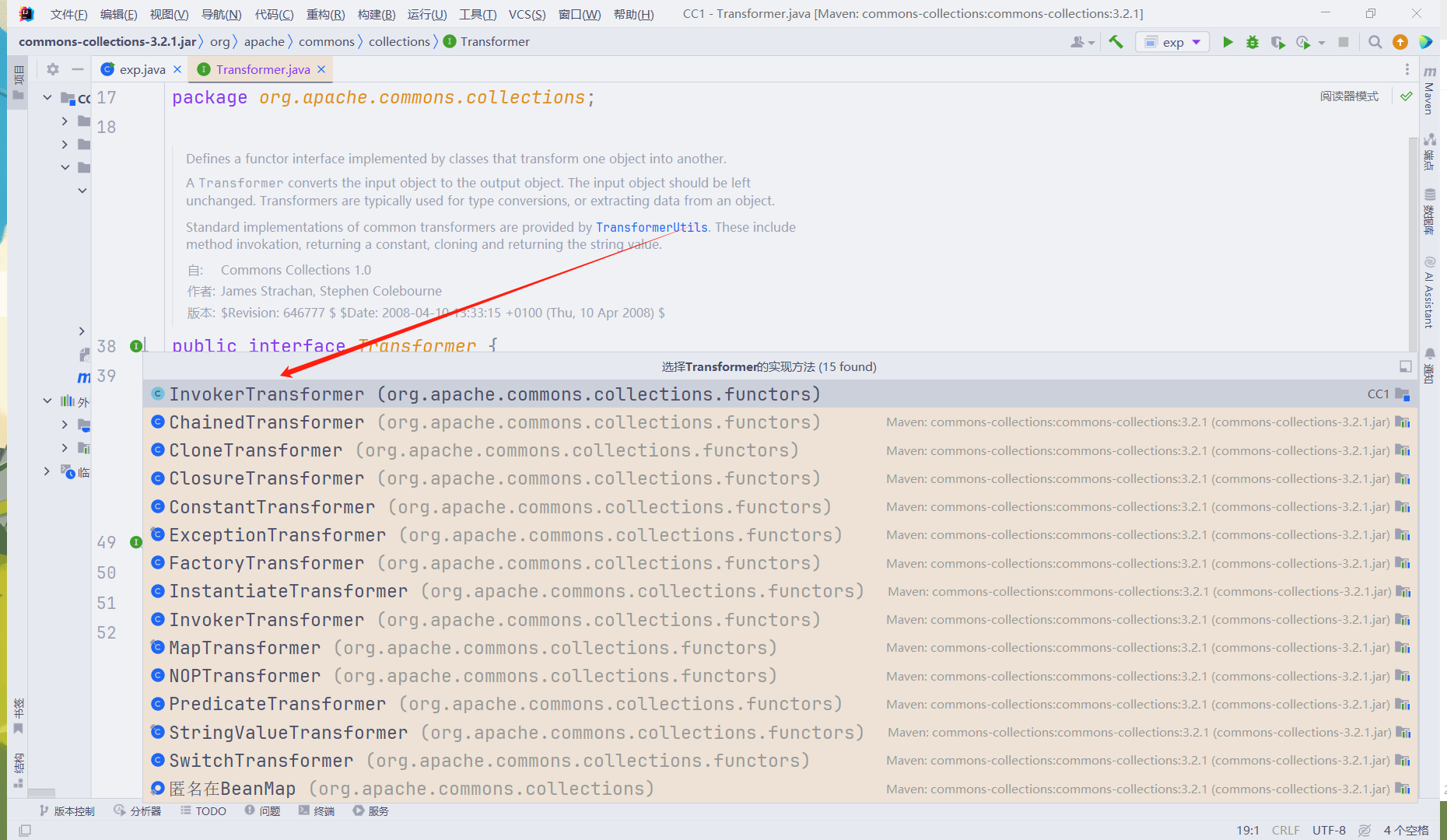Select ChainedTransformer from implementations popup

267,422
